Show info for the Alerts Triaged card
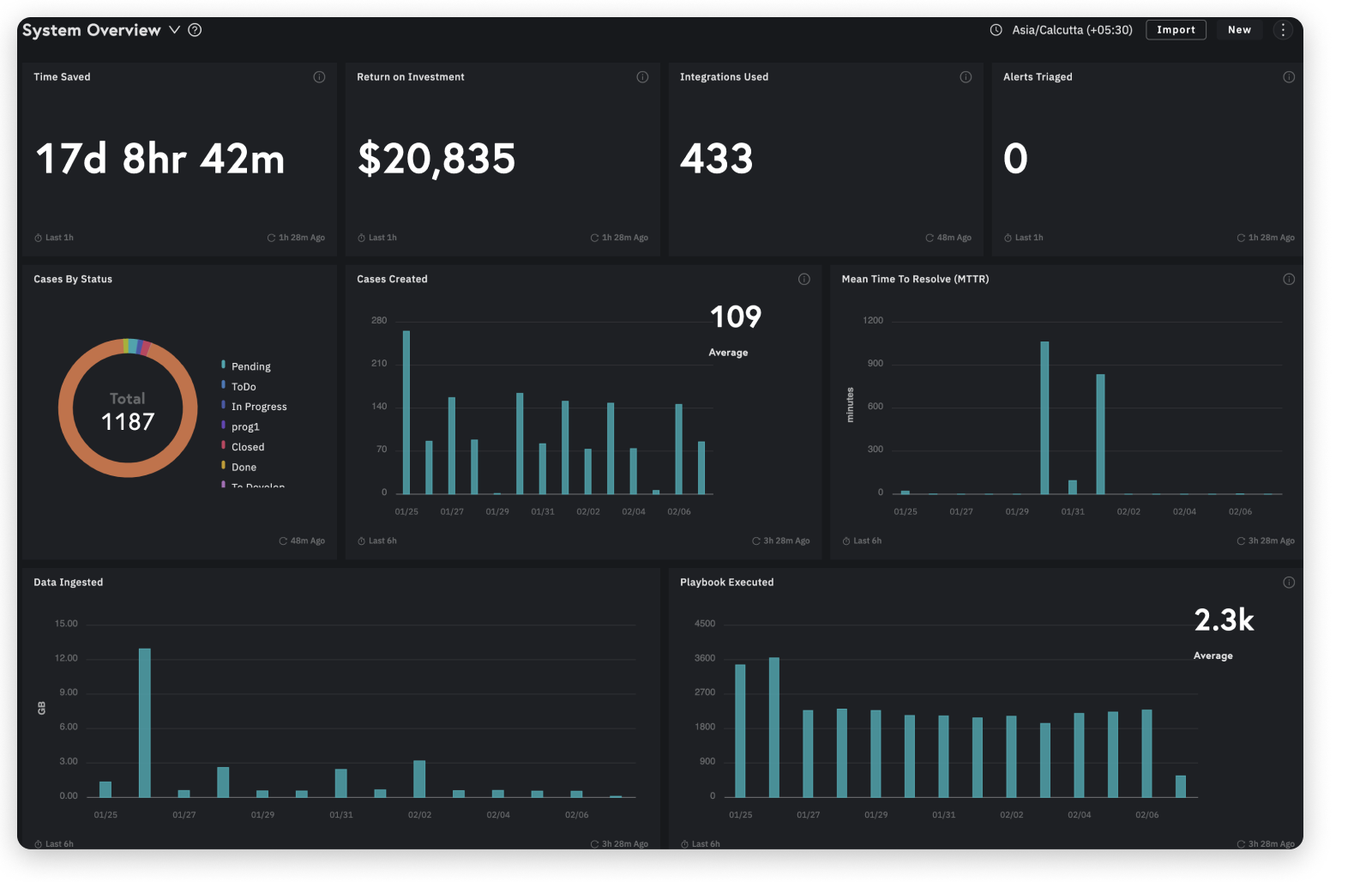The width and height of the screenshot is (1372, 882). [1289, 77]
